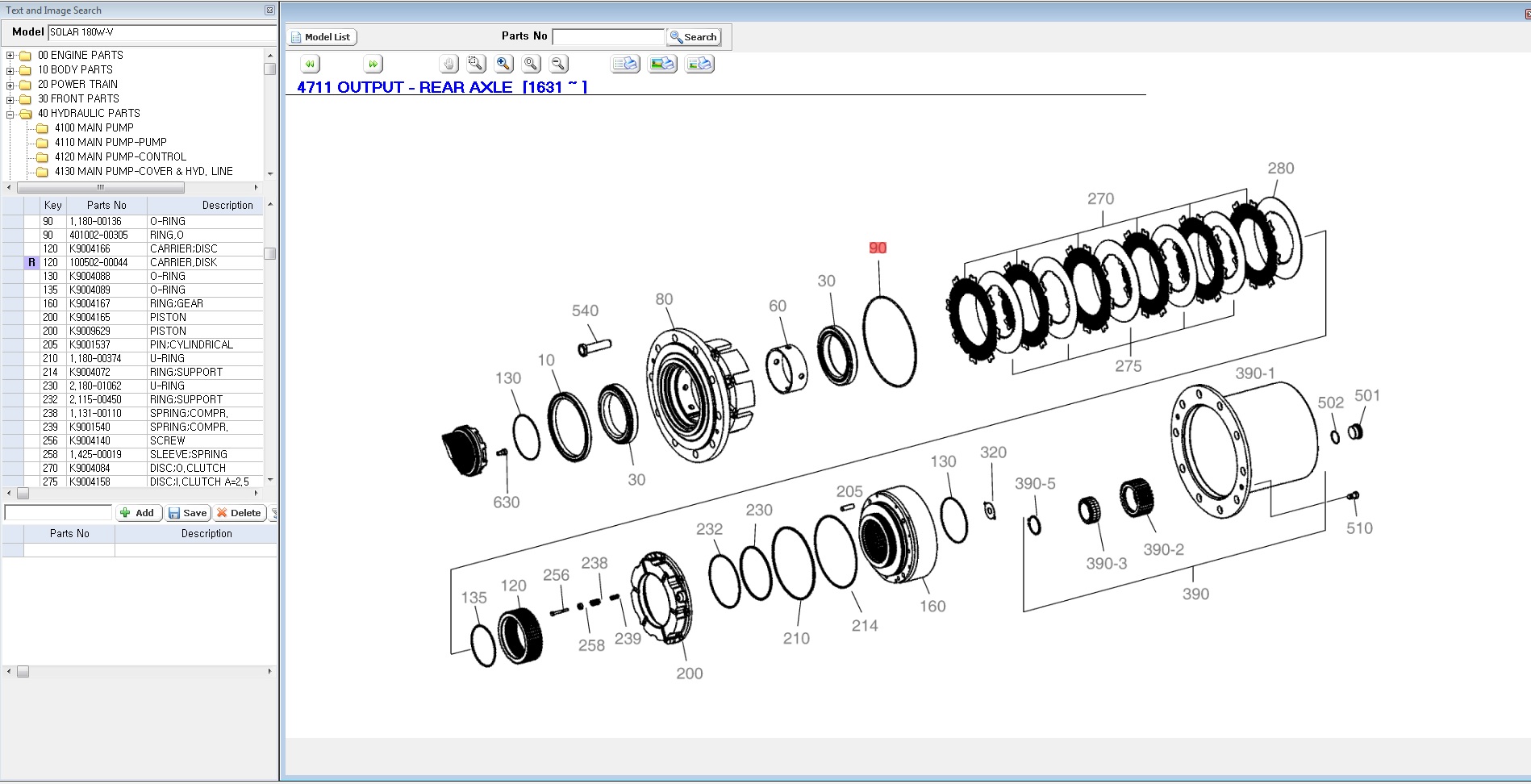Screen dimensions: 1531x784
Task: Click the 10 BODY PARTS folder icon
Action: (25, 70)
